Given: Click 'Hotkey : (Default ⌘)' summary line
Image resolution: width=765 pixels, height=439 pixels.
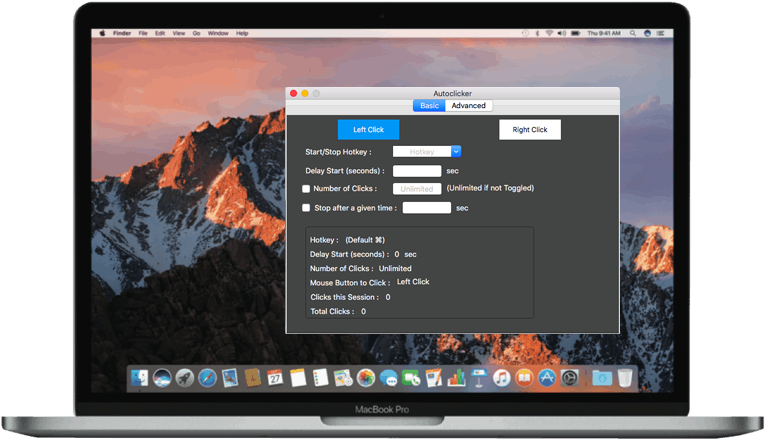Looking at the screenshot, I should click(347, 240).
